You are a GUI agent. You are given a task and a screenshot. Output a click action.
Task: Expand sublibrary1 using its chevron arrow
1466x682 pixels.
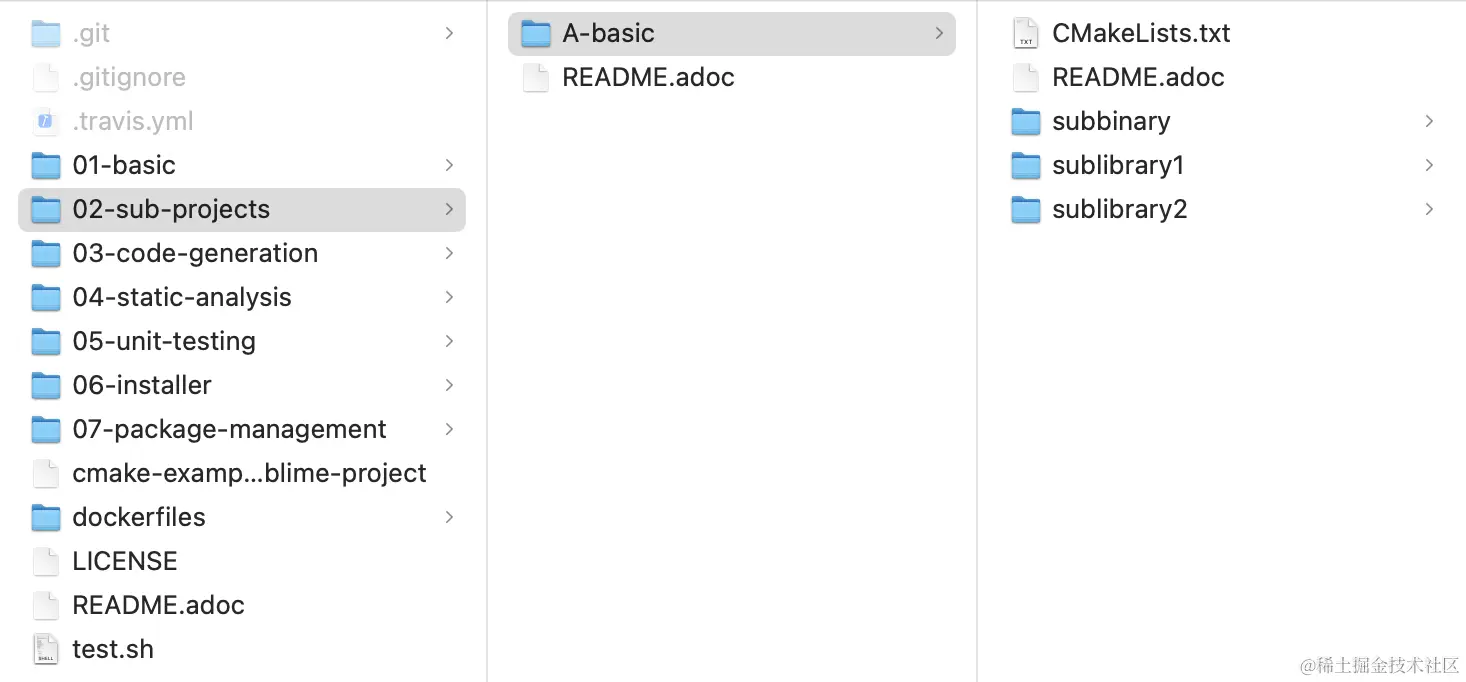click(1429, 165)
